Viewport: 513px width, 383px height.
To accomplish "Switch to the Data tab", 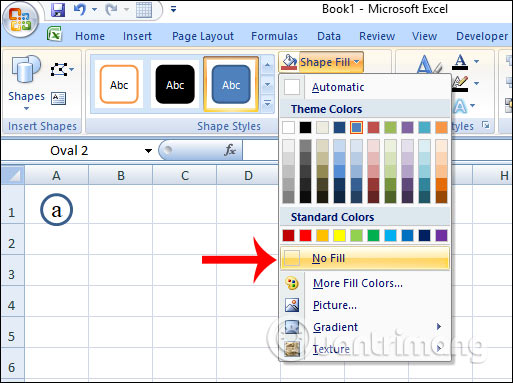I will [x=329, y=36].
